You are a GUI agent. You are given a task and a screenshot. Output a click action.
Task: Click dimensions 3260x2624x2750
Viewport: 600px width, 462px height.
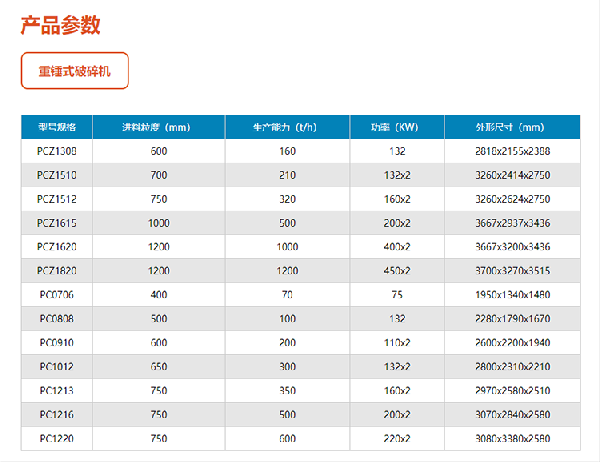[512, 199]
